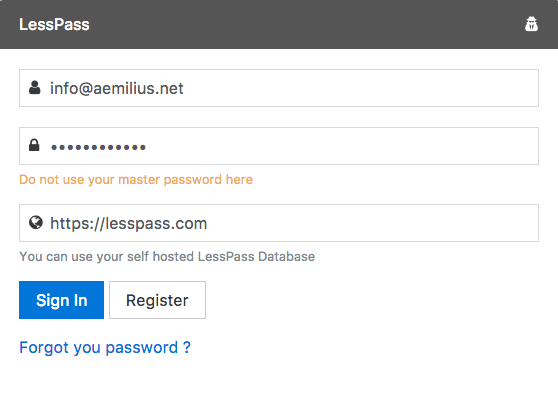Click the spy figure icon in header
The width and height of the screenshot is (558, 395).
tap(531, 24)
